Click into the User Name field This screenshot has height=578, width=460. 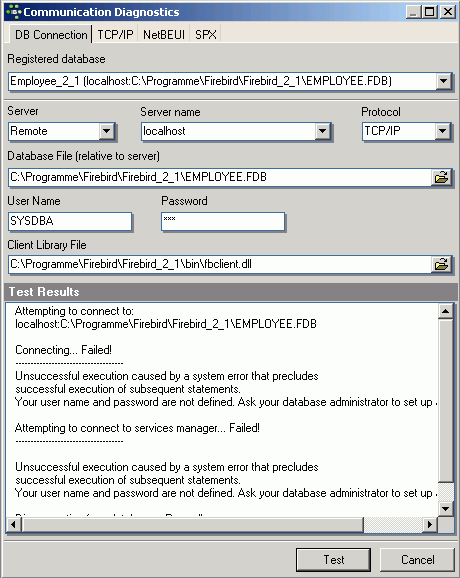point(70,221)
